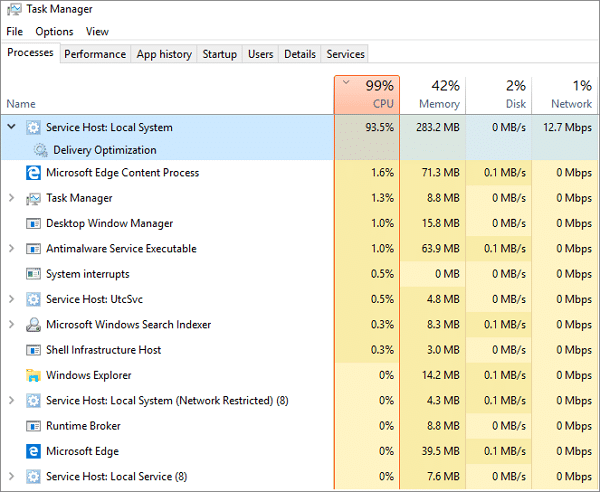The width and height of the screenshot is (600, 492).
Task: Sort by the Network column header
Action: [565, 95]
